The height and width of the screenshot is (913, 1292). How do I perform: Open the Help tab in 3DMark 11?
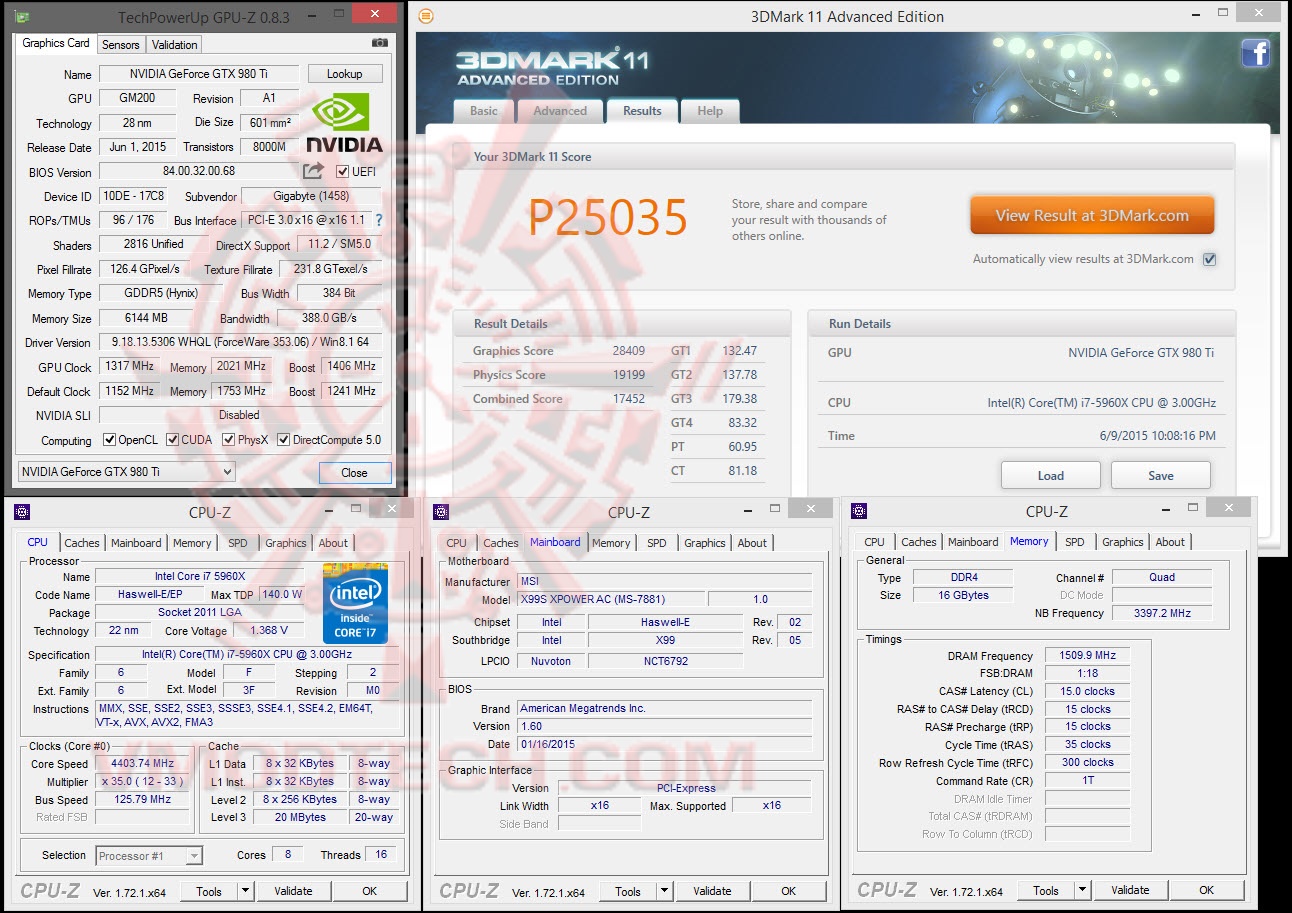click(710, 111)
